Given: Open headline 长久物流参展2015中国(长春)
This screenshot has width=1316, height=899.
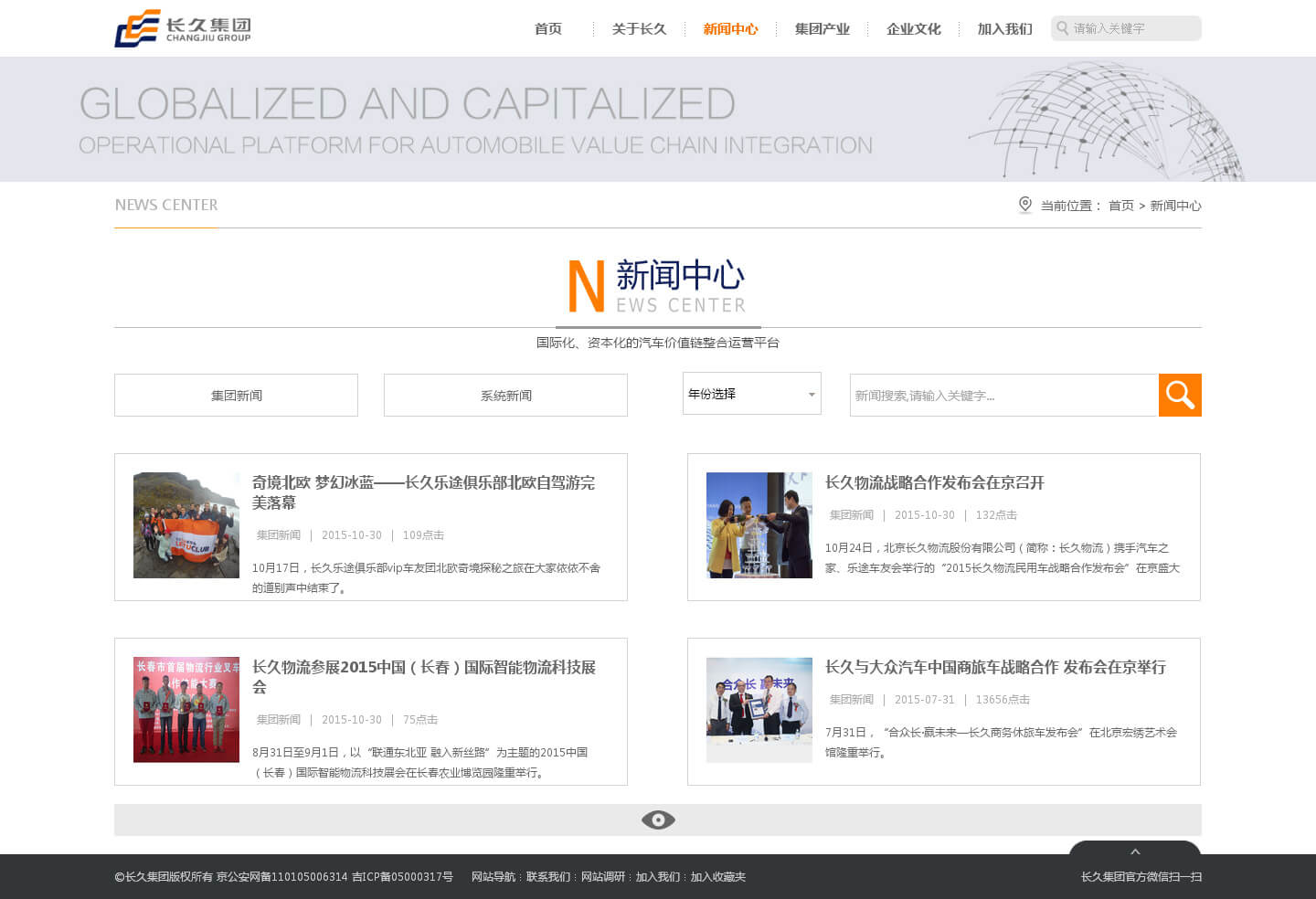Looking at the screenshot, I should (x=423, y=677).
